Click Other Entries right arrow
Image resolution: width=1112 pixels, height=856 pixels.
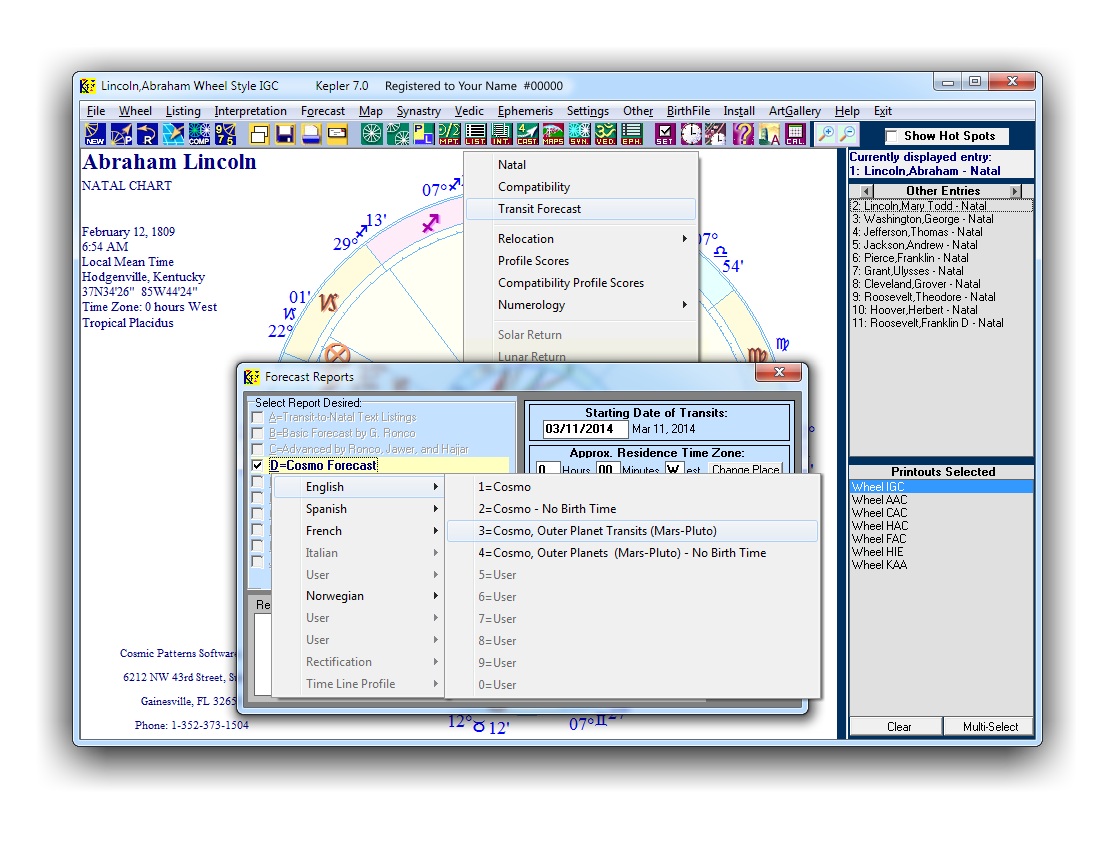tap(1016, 191)
